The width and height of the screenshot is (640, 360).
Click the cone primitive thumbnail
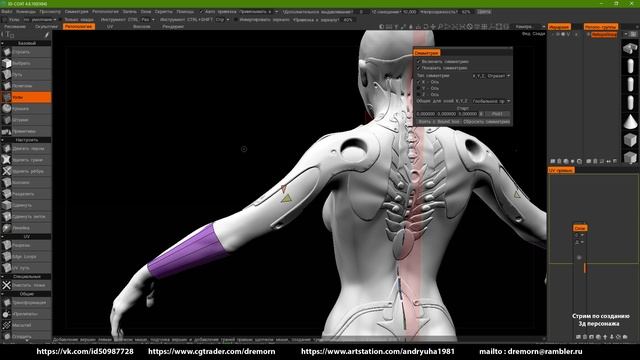630,122
